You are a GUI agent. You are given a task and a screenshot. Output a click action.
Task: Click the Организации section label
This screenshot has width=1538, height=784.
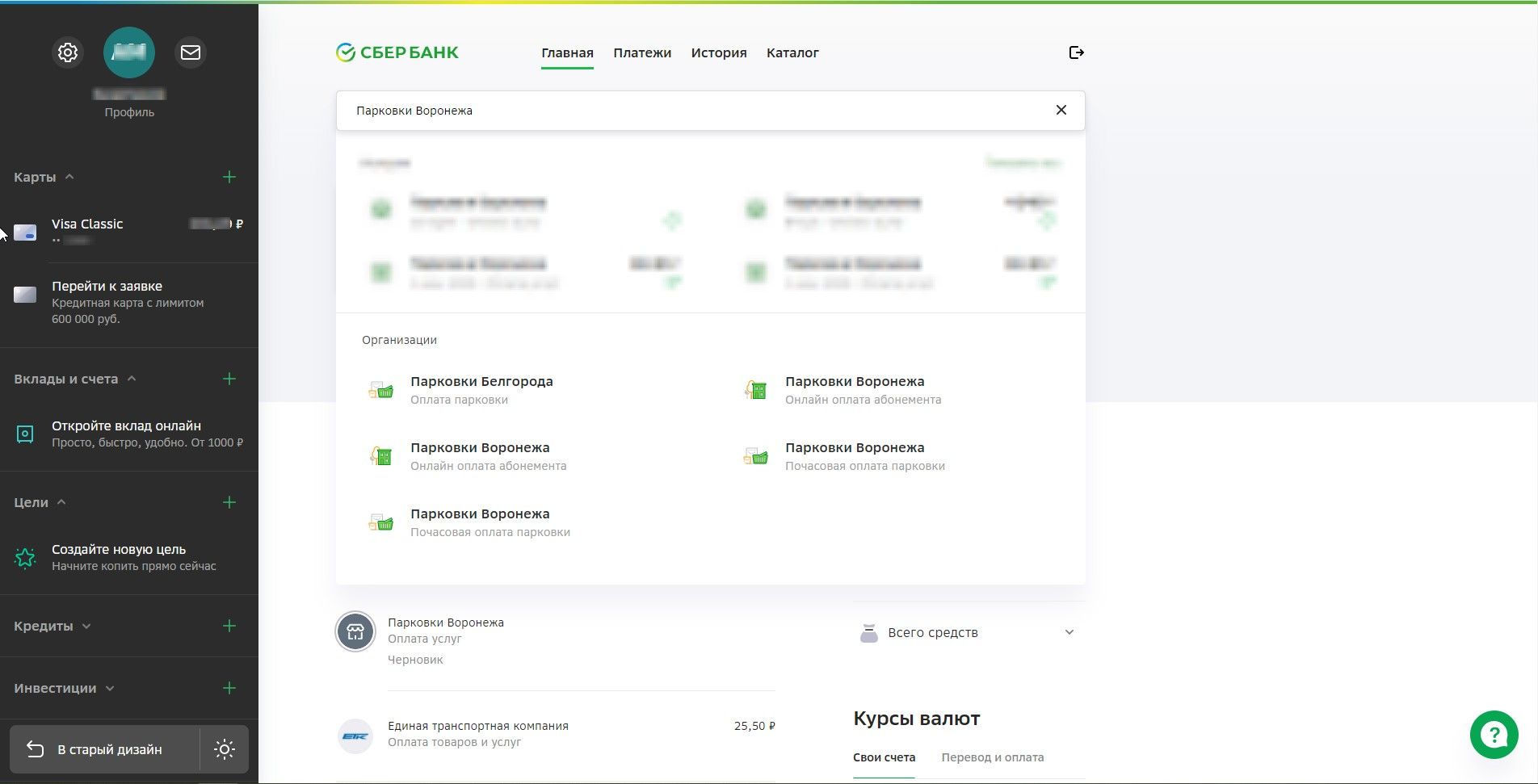399,340
